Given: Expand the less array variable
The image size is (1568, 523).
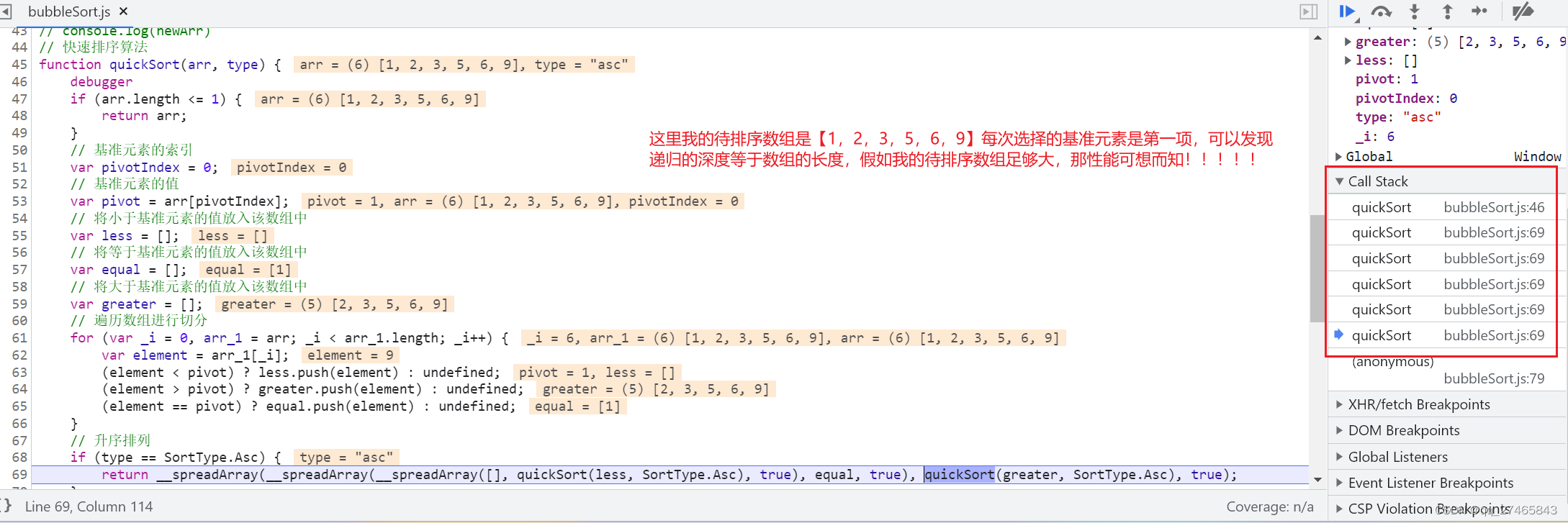Looking at the screenshot, I should (x=1348, y=60).
